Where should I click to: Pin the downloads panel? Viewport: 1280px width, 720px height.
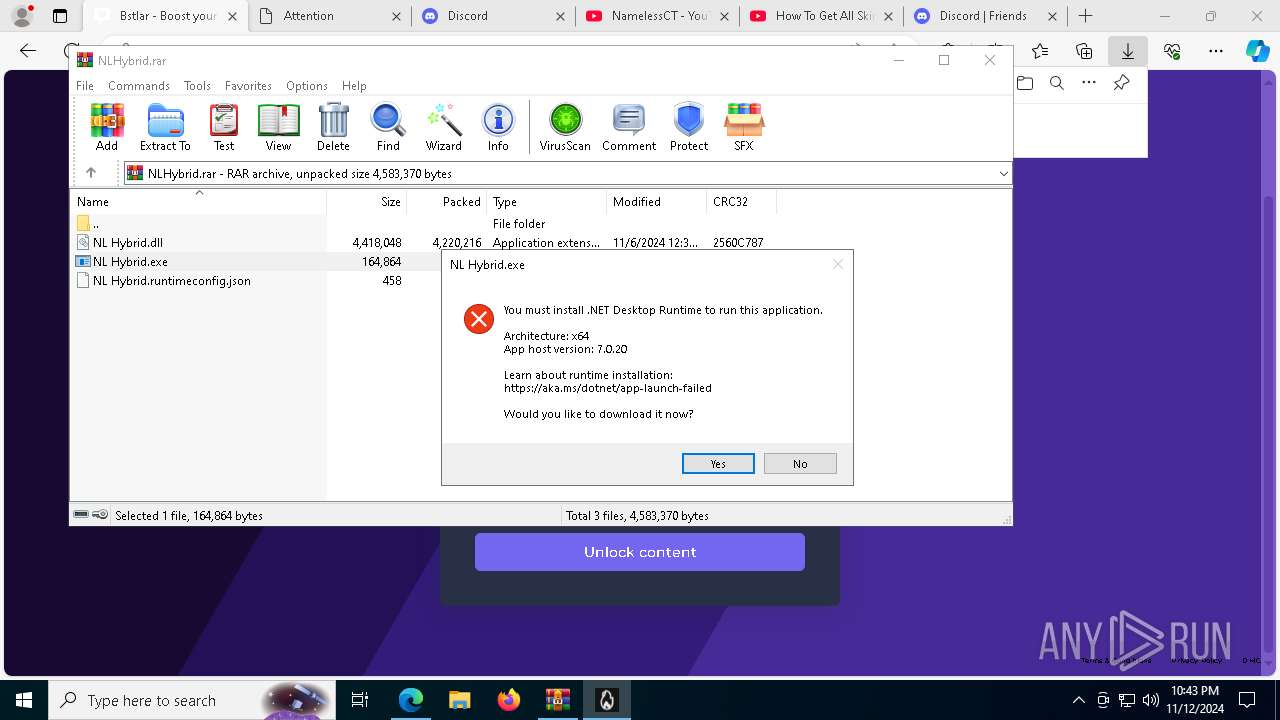pyautogui.click(x=1121, y=83)
